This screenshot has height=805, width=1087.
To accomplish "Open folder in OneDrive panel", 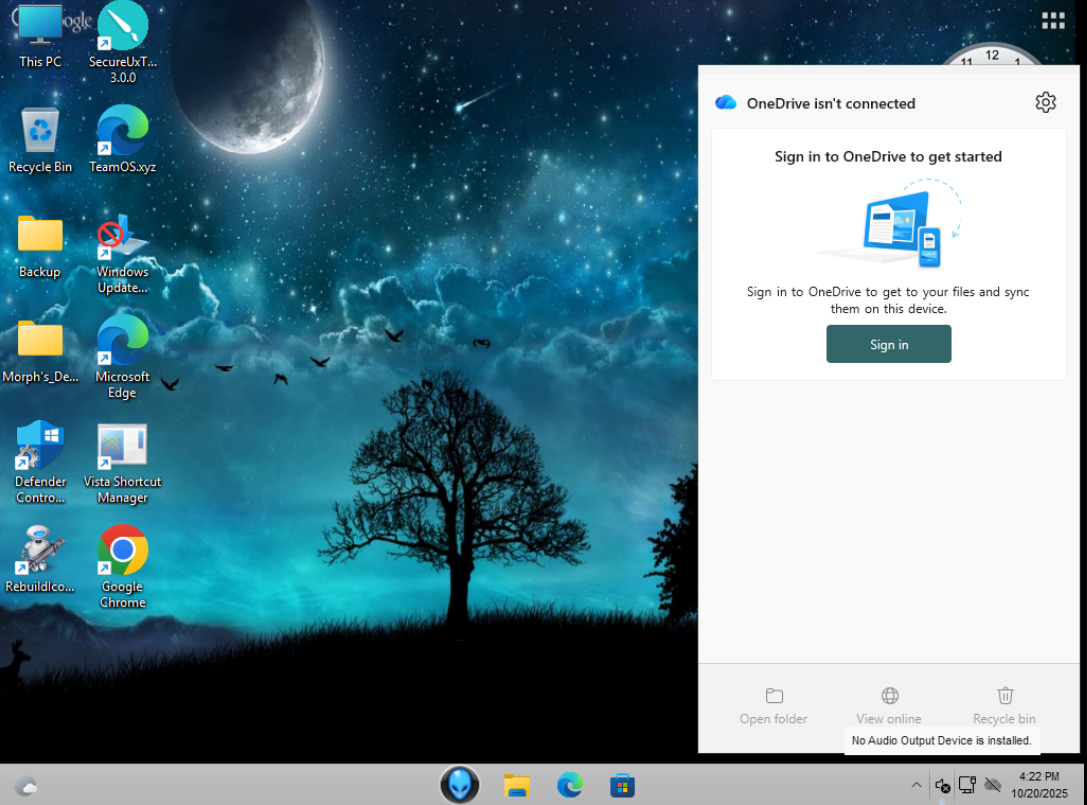I will [x=773, y=706].
